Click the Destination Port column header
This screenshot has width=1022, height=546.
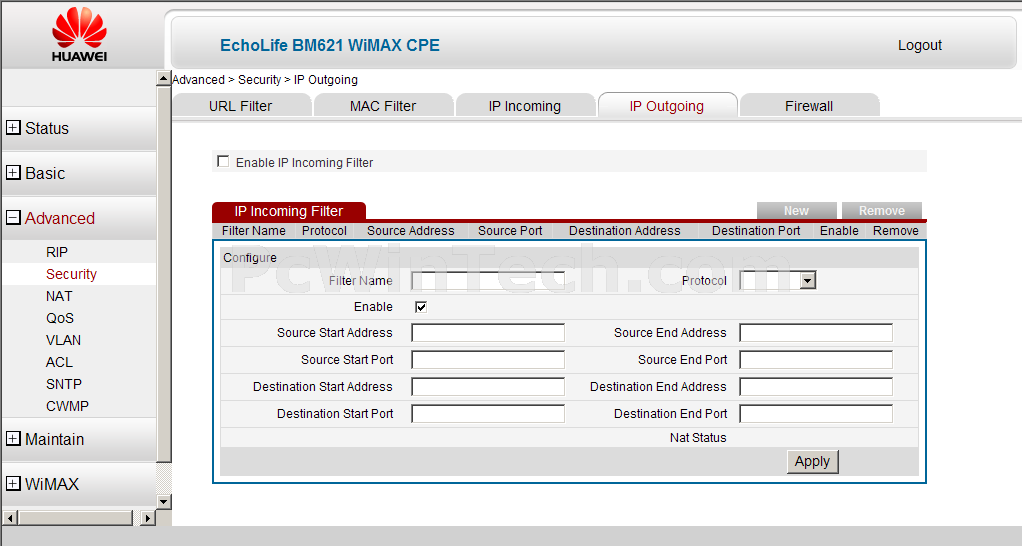[756, 231]
